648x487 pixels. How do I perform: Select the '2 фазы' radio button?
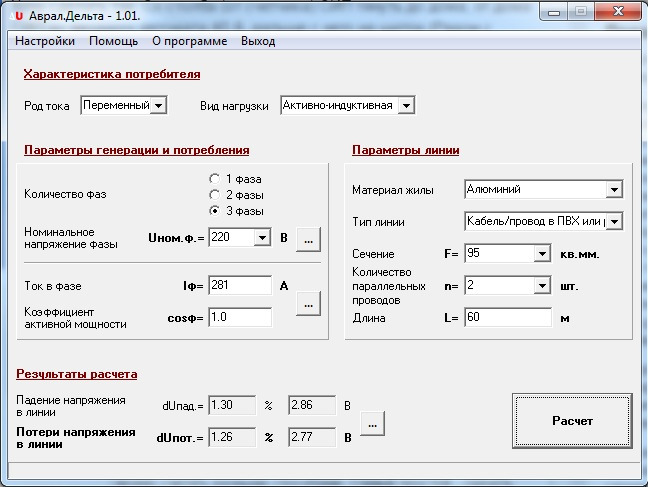click(215, 195)
